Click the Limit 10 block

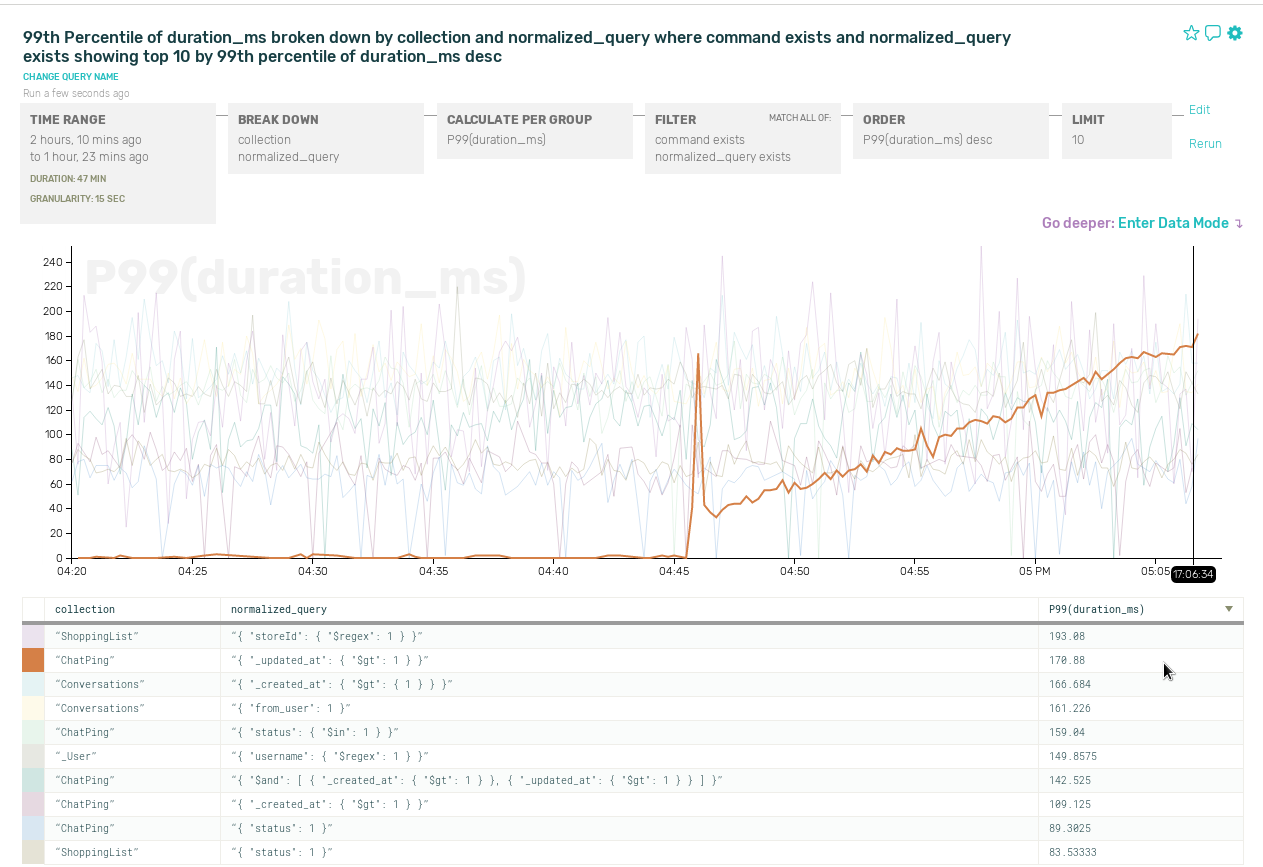(x=1116, y=130)
